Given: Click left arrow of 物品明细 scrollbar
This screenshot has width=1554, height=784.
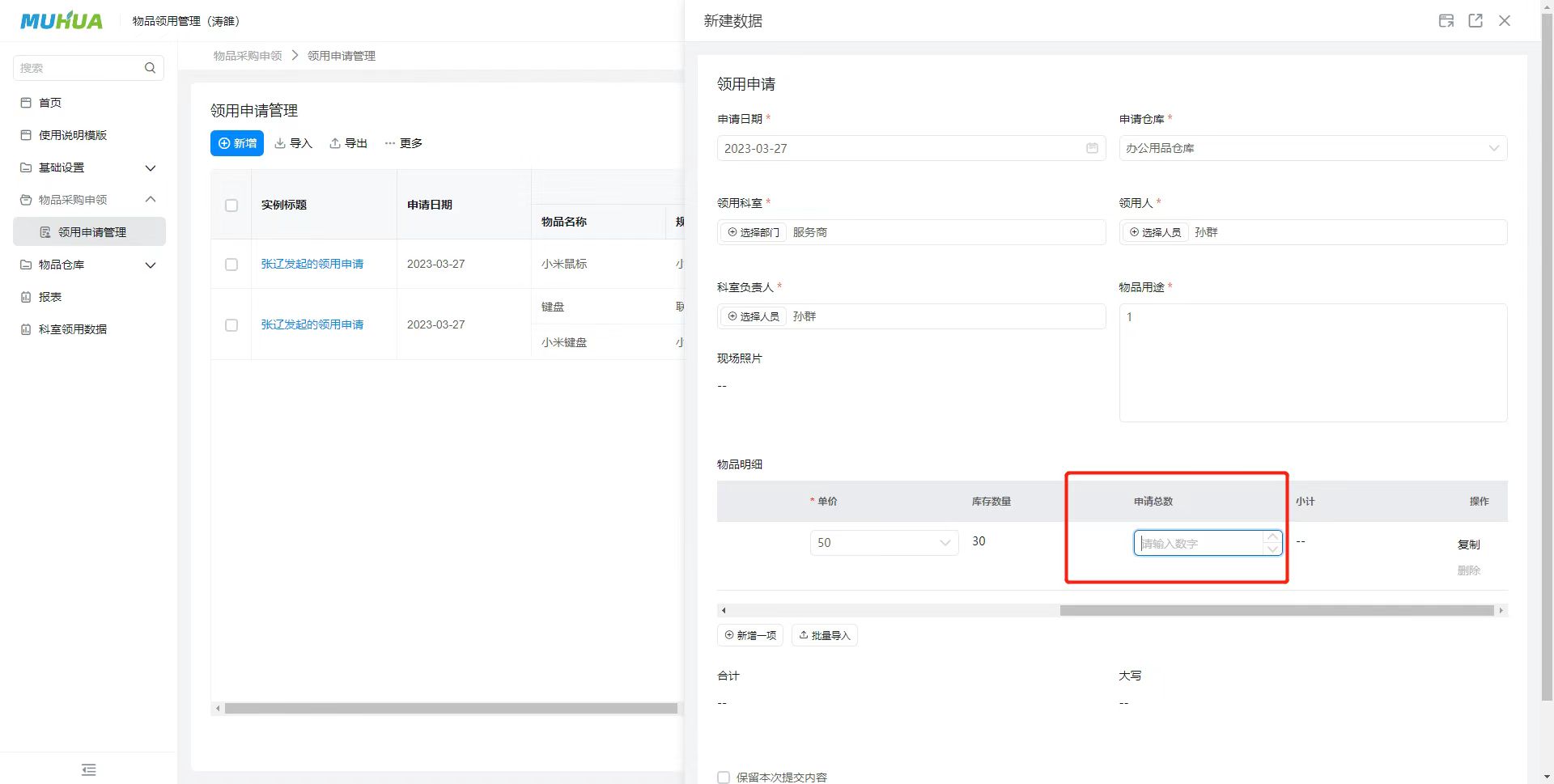Looking at the screenshot, I should 723,611.
